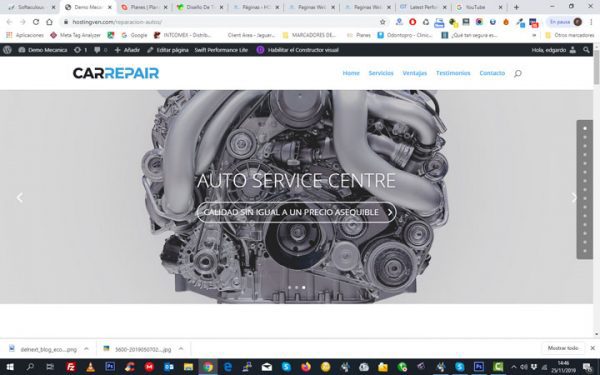This screenshot has width=600, height=375.
Task: Click Editar página in the admin bar
Action: click(x=168, y=50)
